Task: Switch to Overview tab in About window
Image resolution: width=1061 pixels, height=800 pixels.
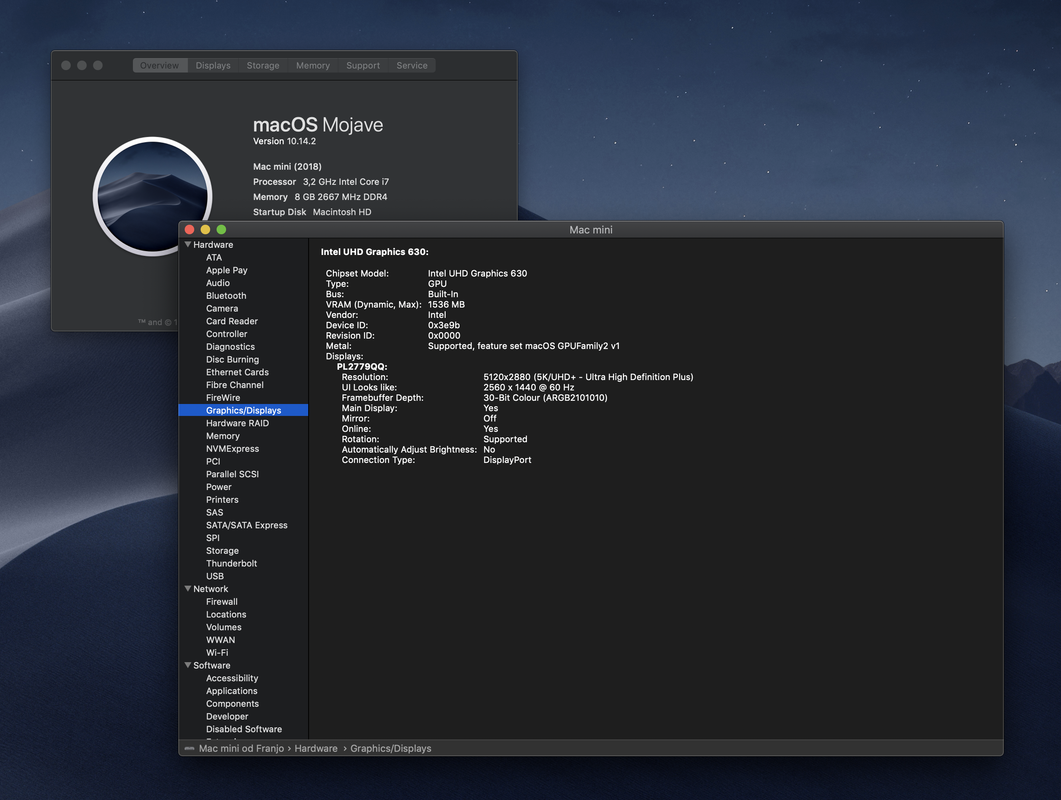Action: point(160,66)
